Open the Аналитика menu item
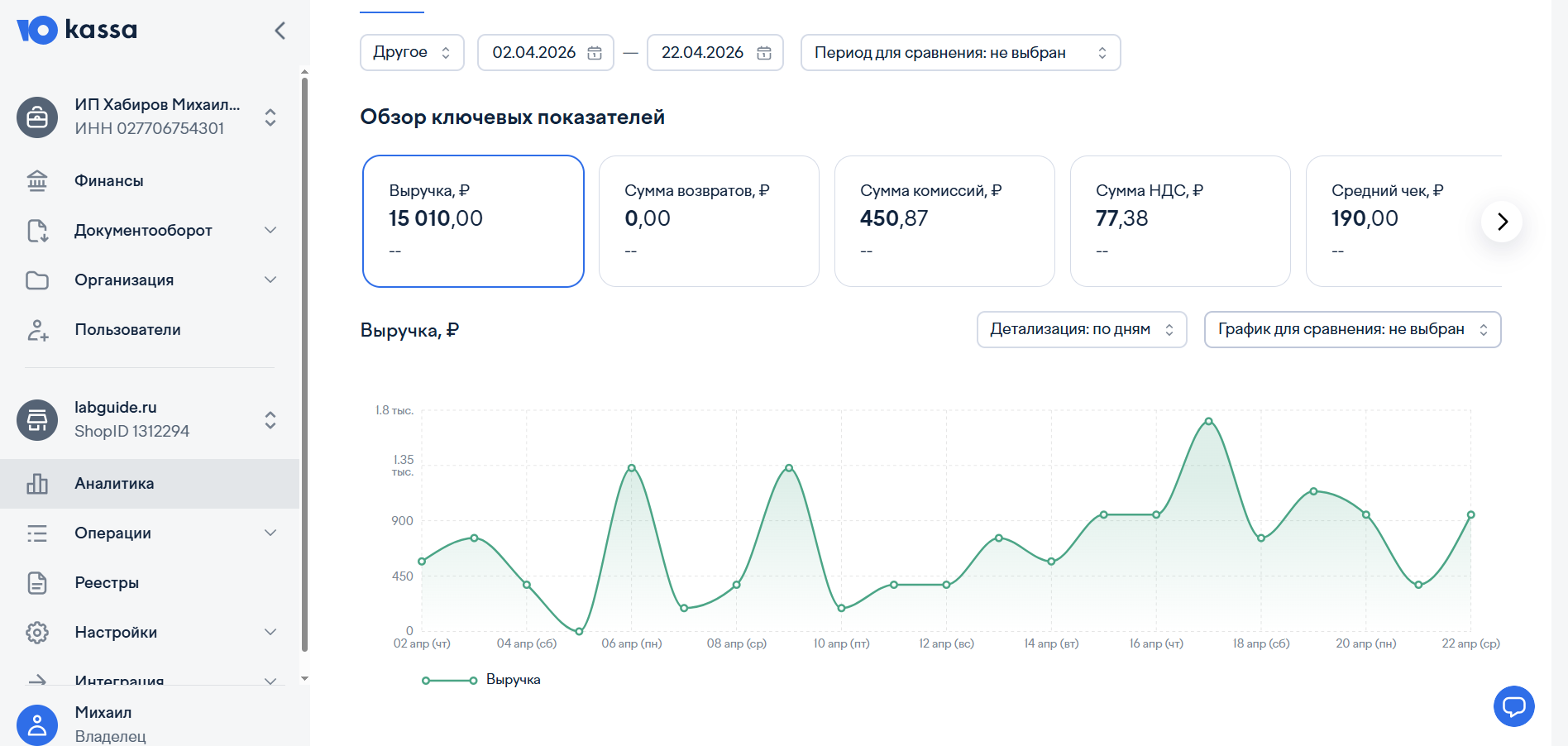 coord(114,483)
